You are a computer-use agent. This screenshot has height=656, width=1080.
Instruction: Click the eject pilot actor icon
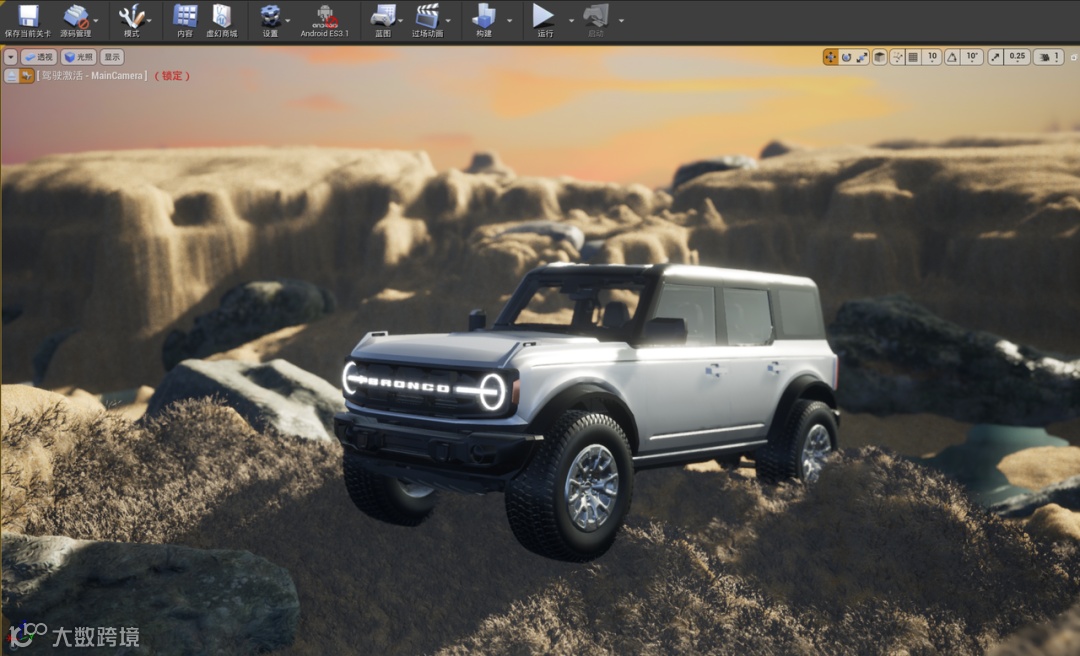12,76
